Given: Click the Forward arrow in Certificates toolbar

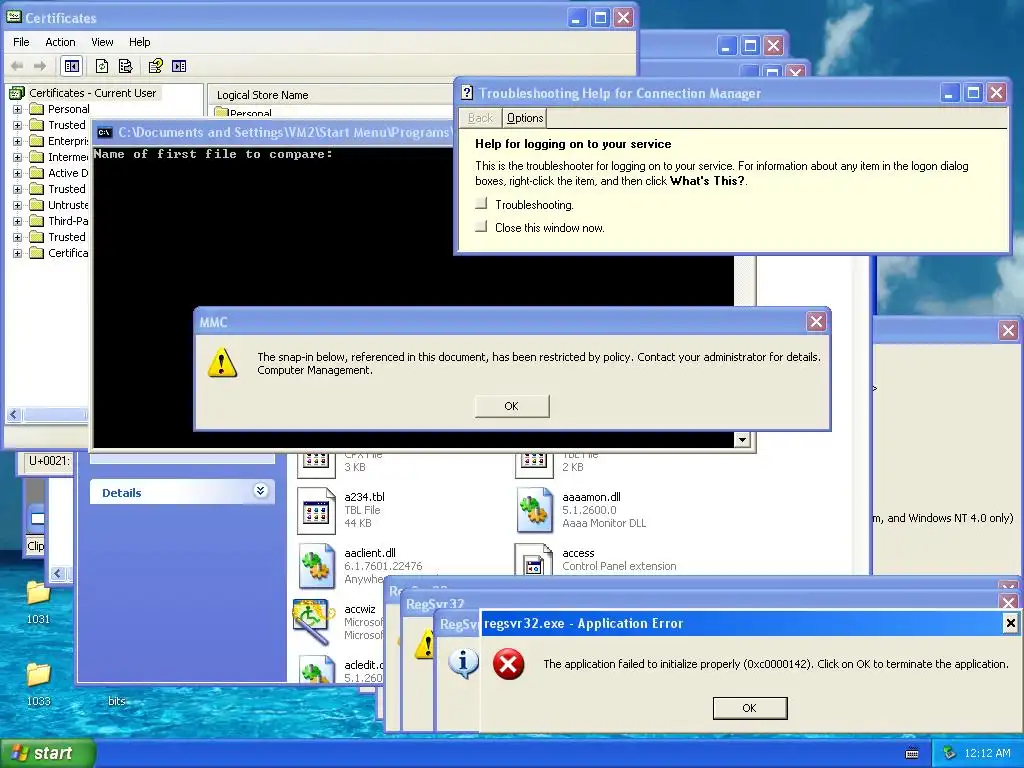Looking at the screenshot, I should click(40, 66).
